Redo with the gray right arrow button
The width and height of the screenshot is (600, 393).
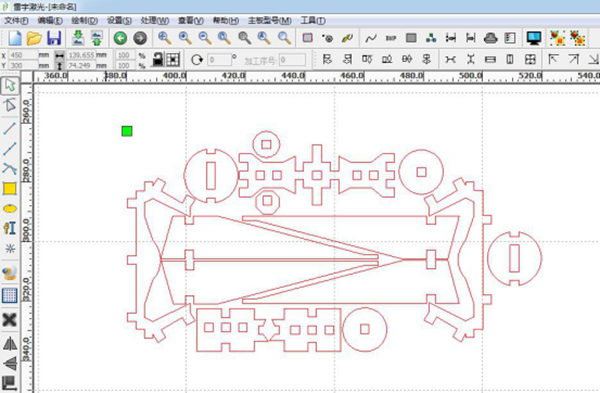click(140, 38)
